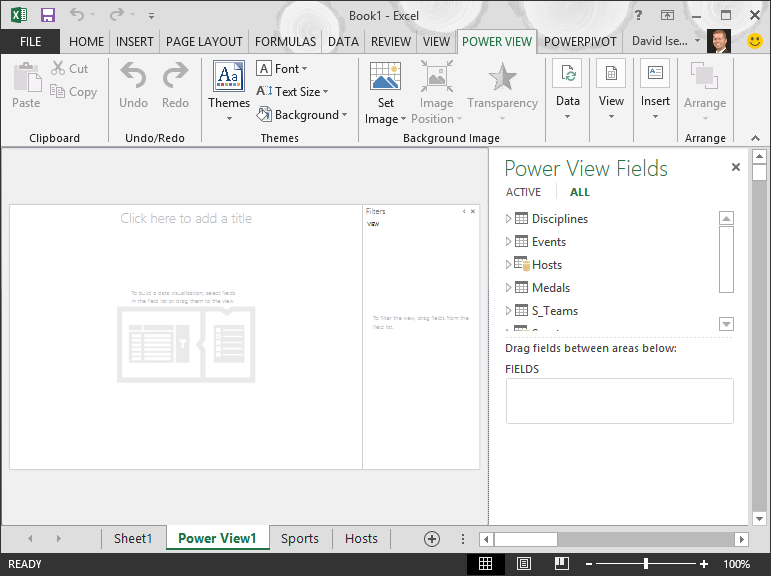Open Ribbon Display Options

click(x=667, y=15)
